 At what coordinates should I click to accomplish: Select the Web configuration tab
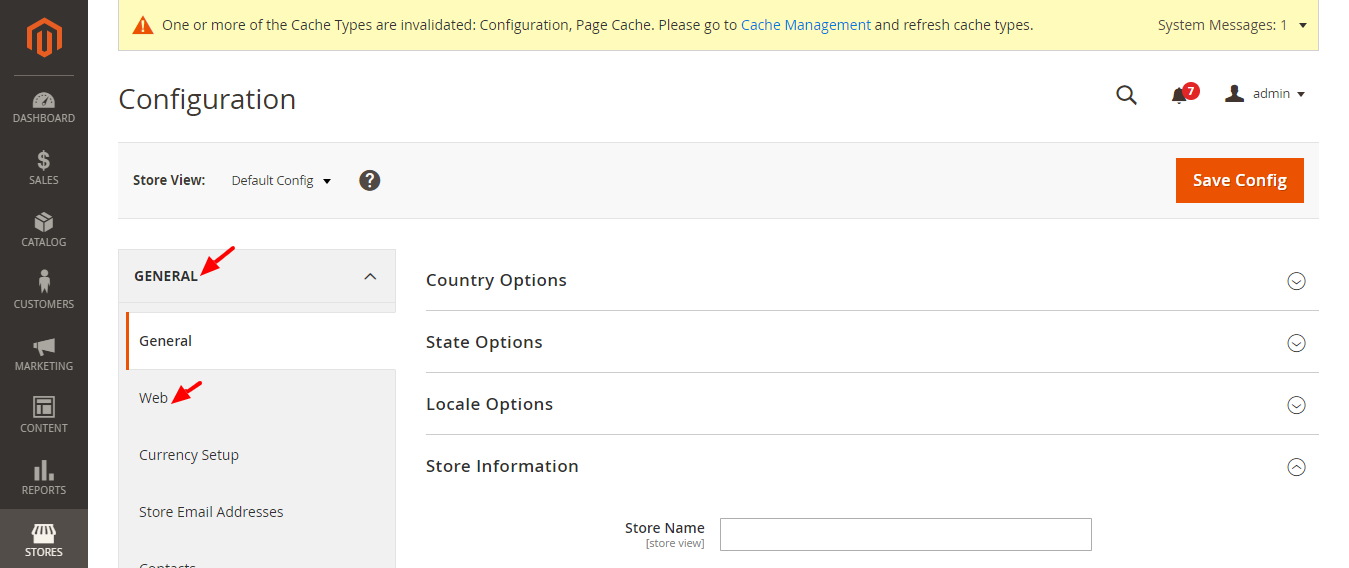pyautogui.click(x=154, y=398)
